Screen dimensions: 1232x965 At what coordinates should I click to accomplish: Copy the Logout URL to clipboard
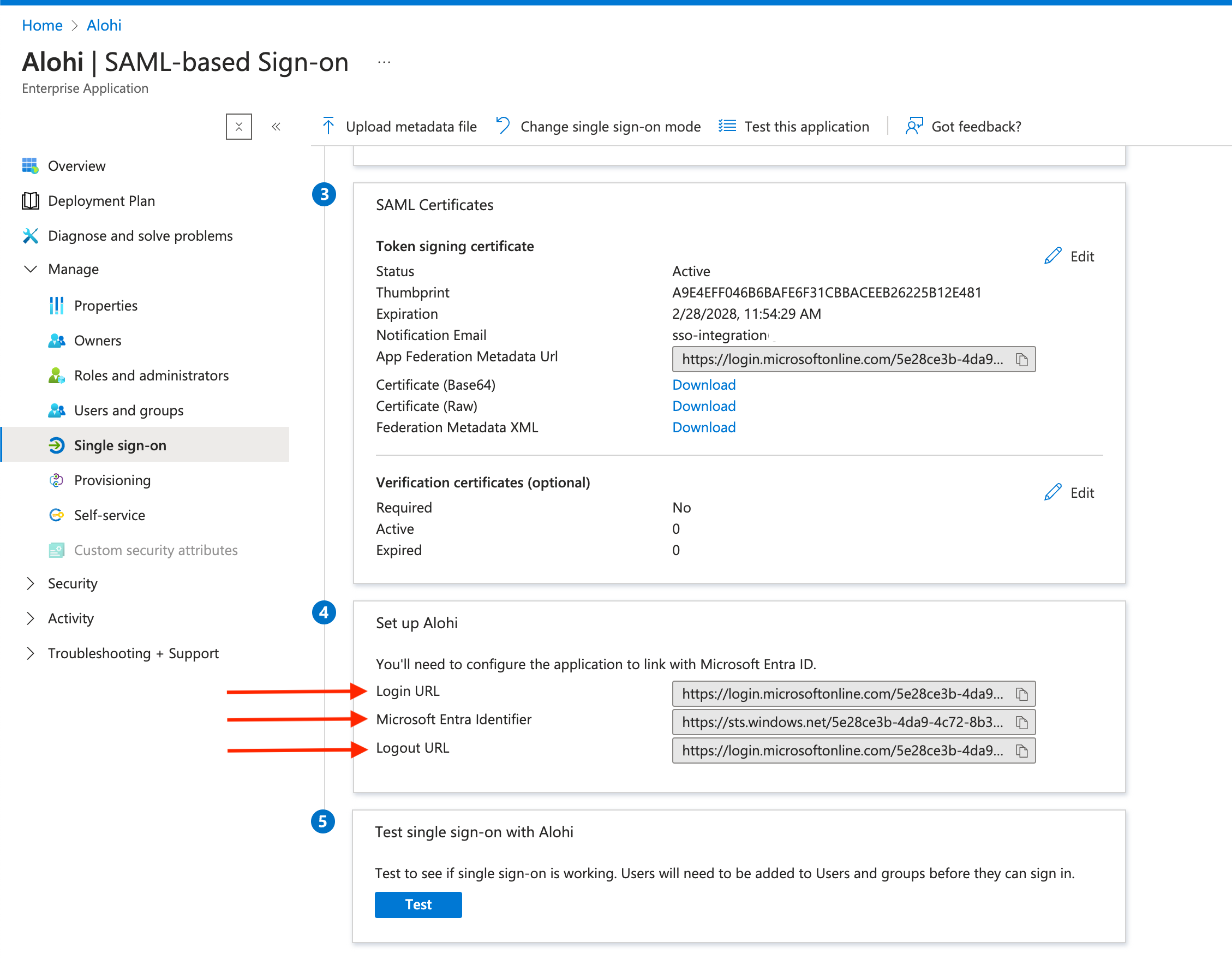pyautogui.click(x=1021, y=750)
